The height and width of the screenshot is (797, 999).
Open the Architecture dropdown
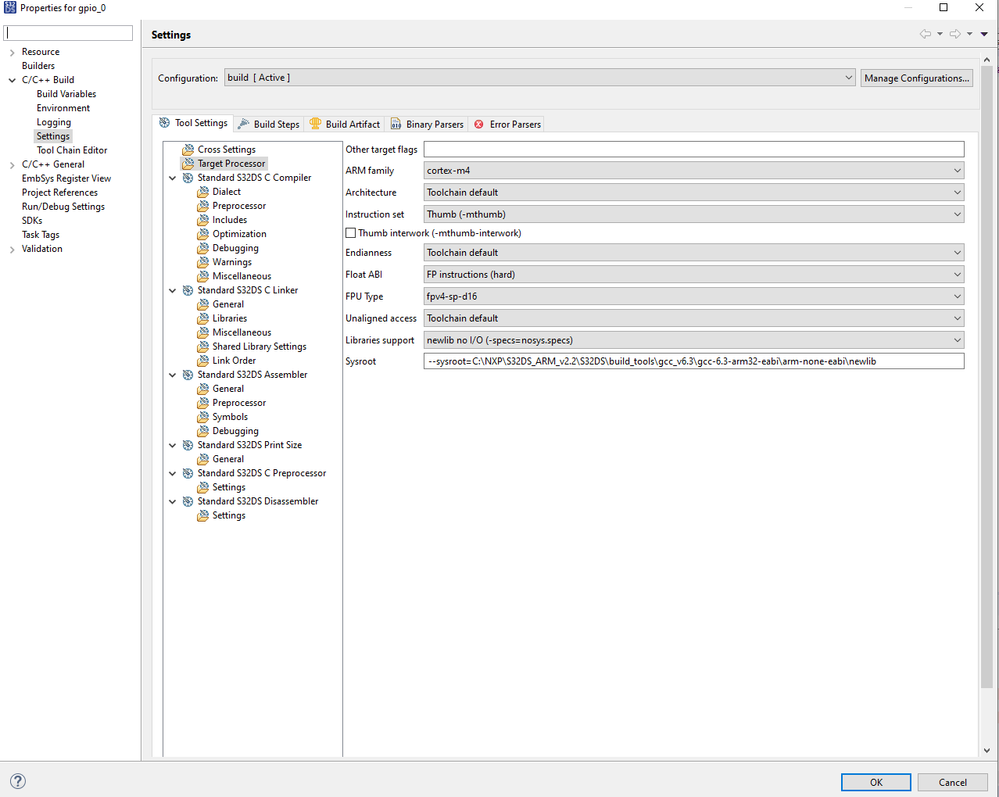click(693, 192)
